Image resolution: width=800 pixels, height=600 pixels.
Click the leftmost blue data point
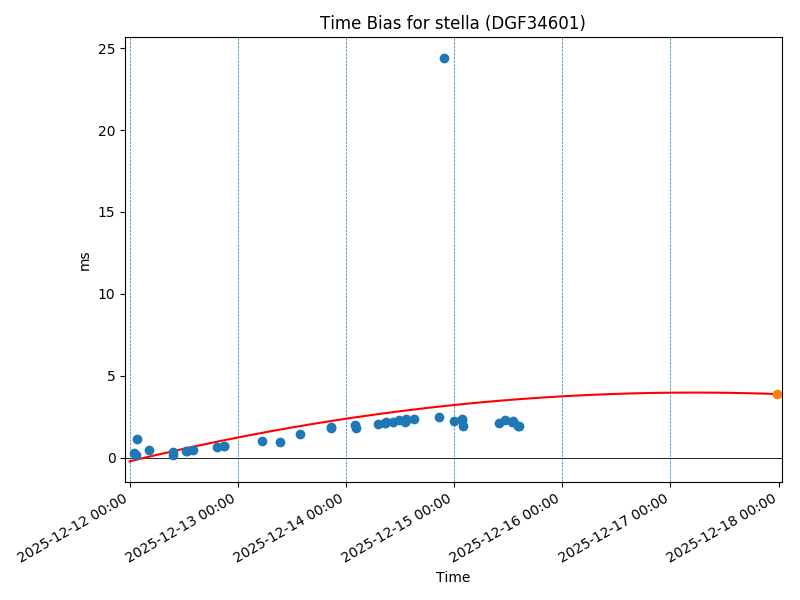133,453
